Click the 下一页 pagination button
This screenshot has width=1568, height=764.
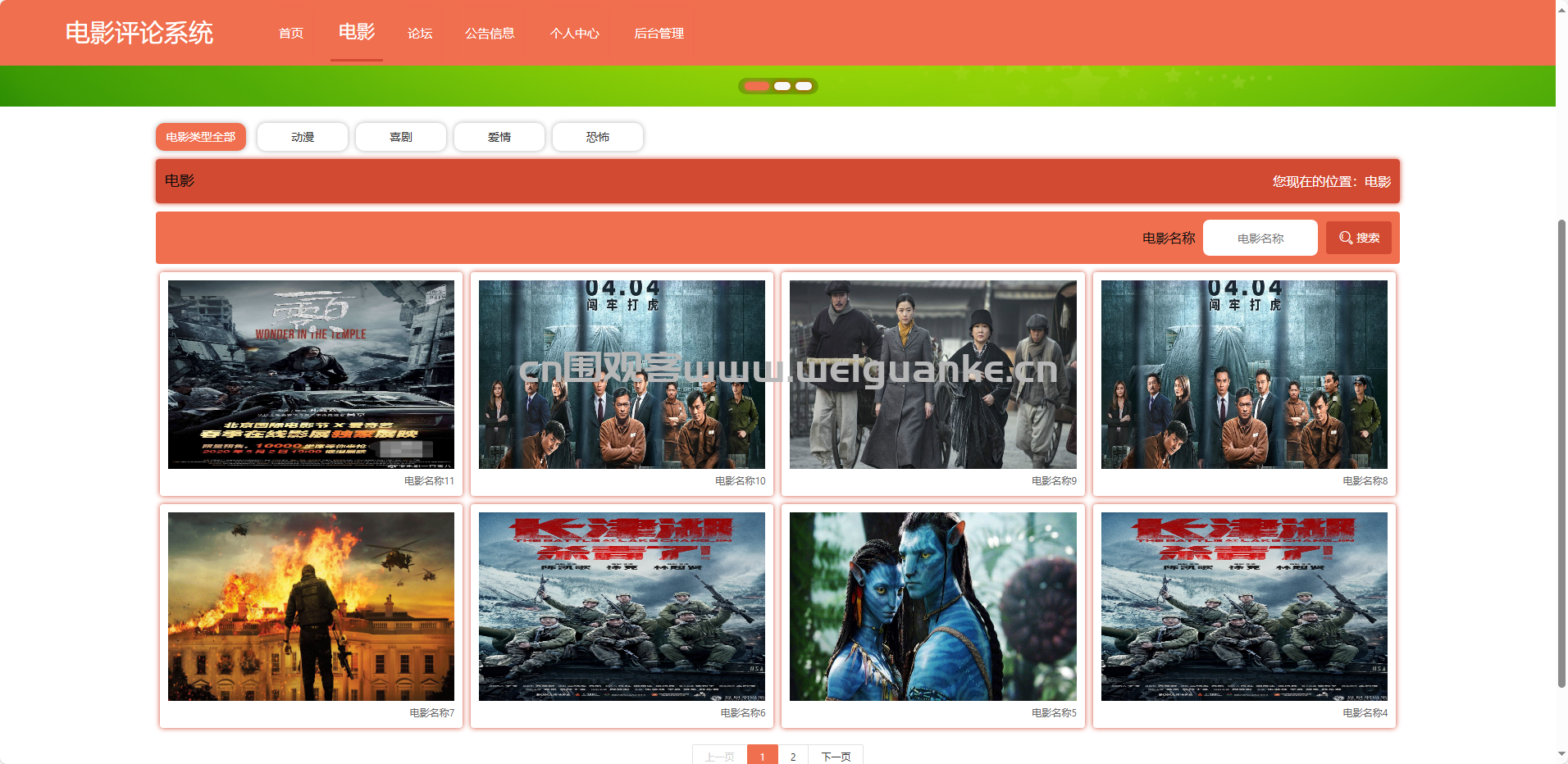(x=836, y=755)
